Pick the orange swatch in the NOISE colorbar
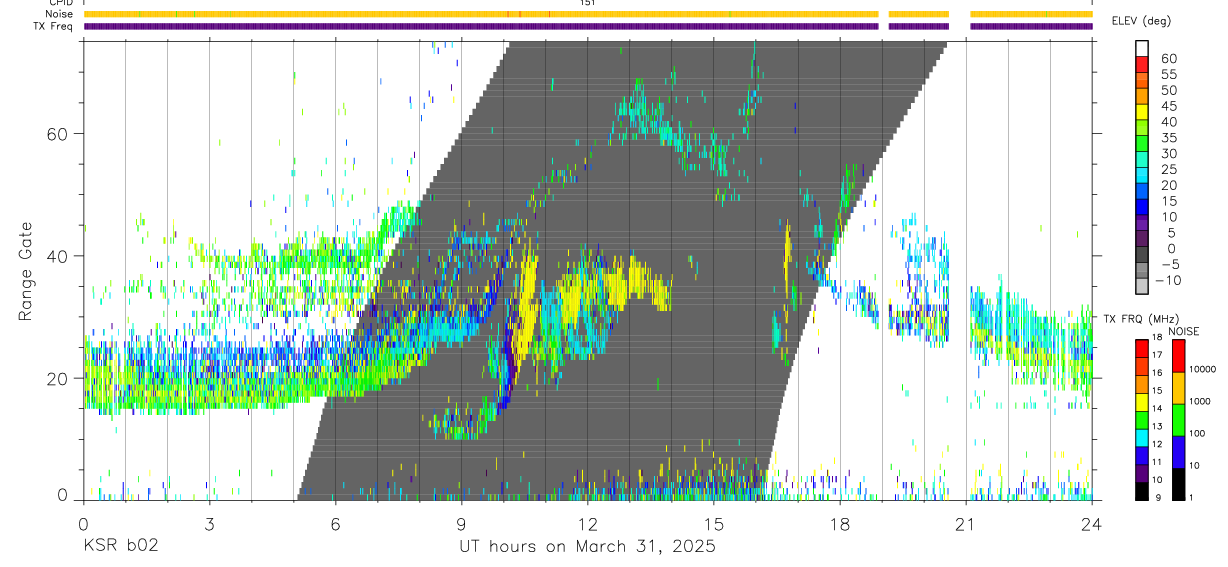 [1178, 388]
